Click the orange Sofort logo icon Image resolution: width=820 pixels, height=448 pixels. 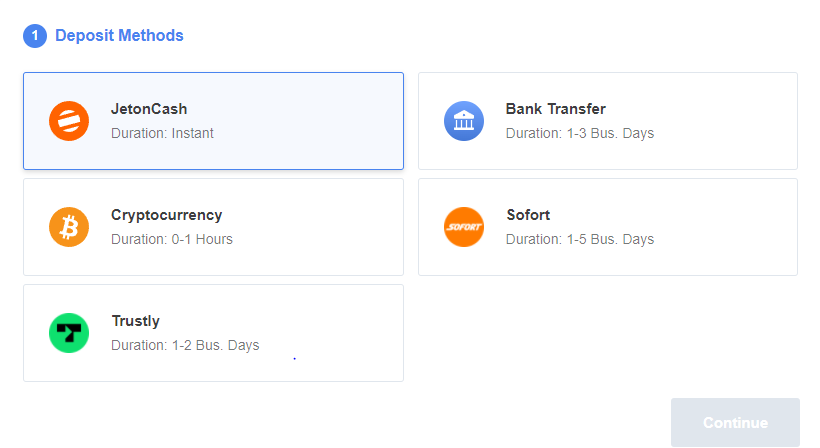pyautogui.click(x=464, y=227)
